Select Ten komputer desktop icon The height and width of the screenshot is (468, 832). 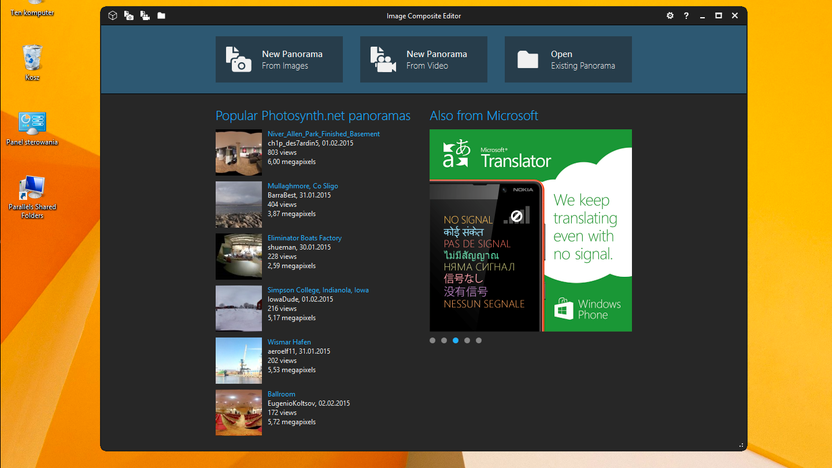(x=32, y=9)
